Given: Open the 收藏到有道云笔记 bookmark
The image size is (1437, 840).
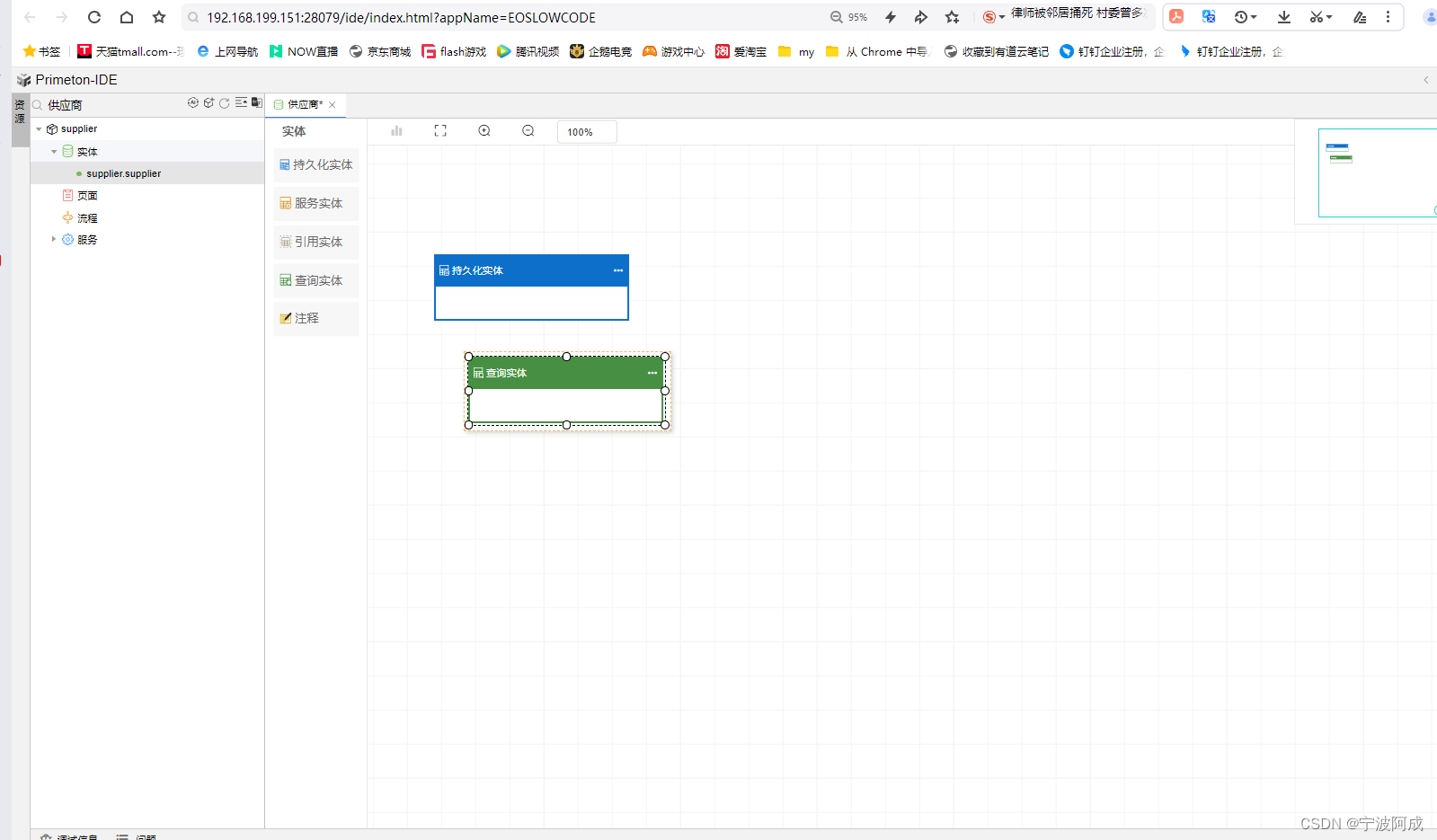Looking at the screenshot, I should pos(997,51).
